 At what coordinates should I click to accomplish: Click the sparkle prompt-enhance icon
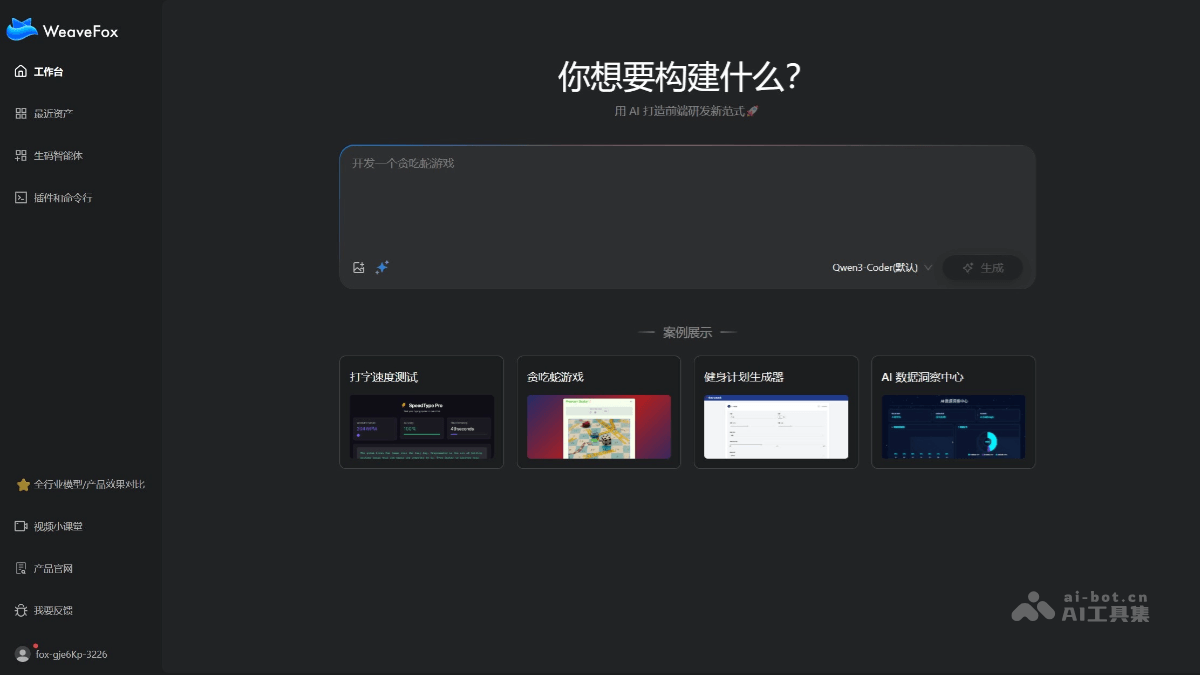382,267
